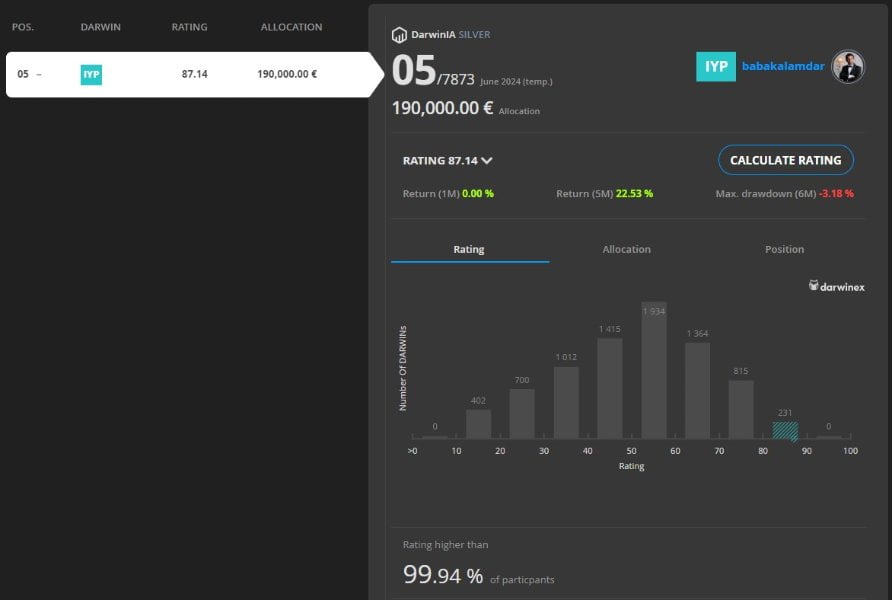
Task: Click the 1 415 histogram bar
Action: (x=610, y=388)
